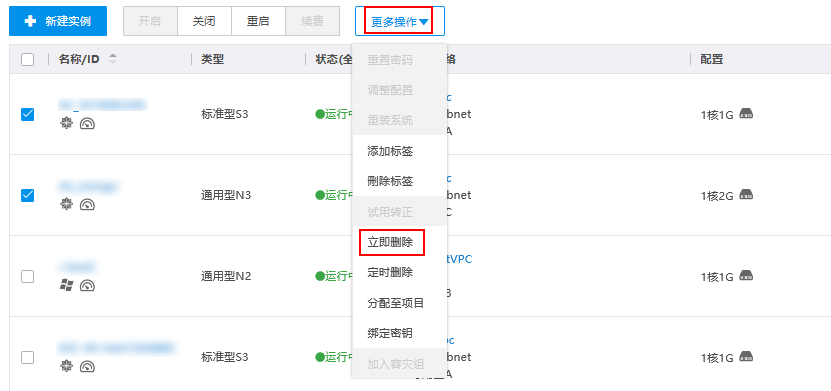The image size is (831, 391).
Task: Choose 立即删除 from the menu
Action: pos(390,243)
